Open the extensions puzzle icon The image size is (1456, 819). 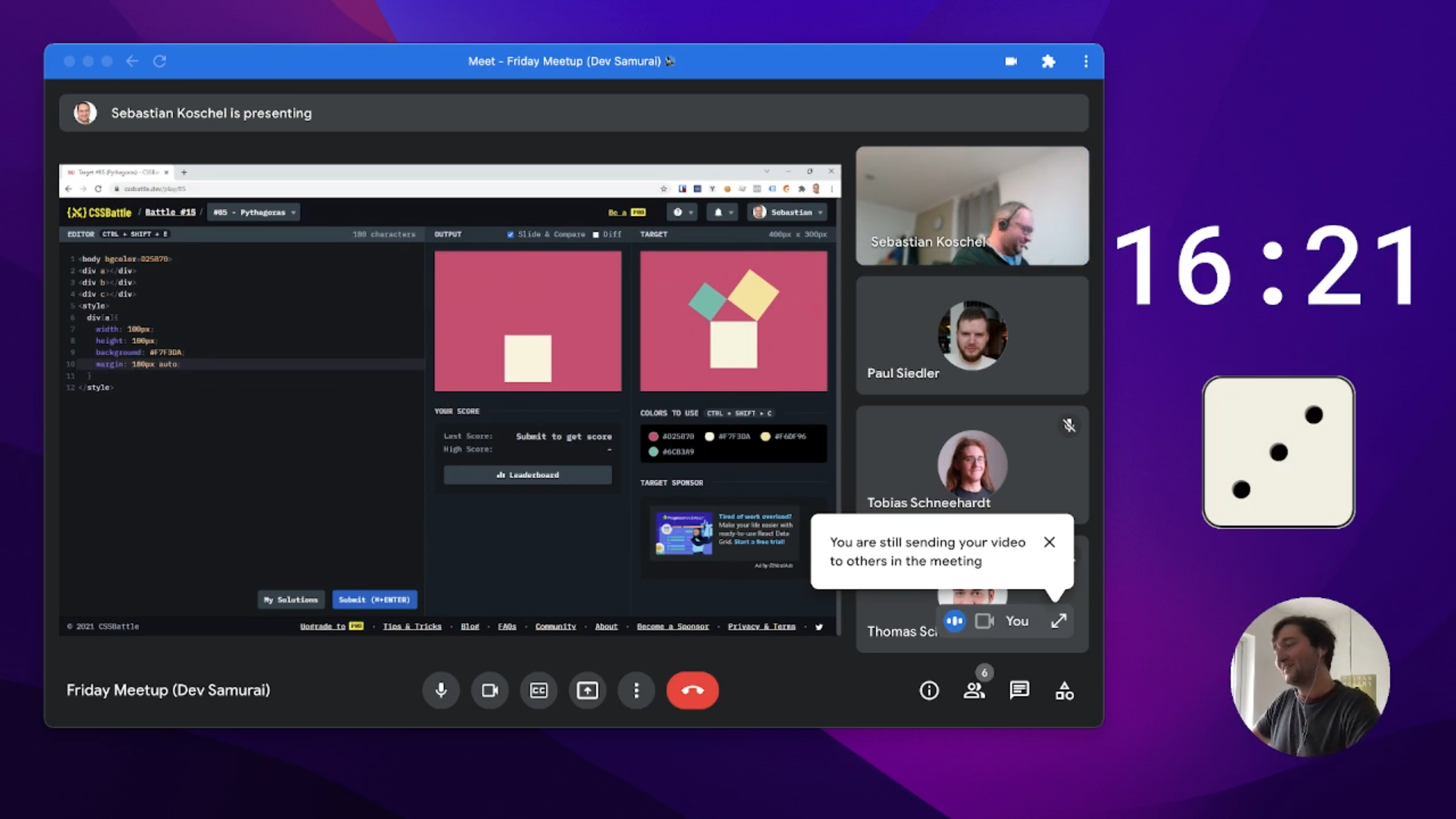pyautogui.click(x=1048, y=61)
